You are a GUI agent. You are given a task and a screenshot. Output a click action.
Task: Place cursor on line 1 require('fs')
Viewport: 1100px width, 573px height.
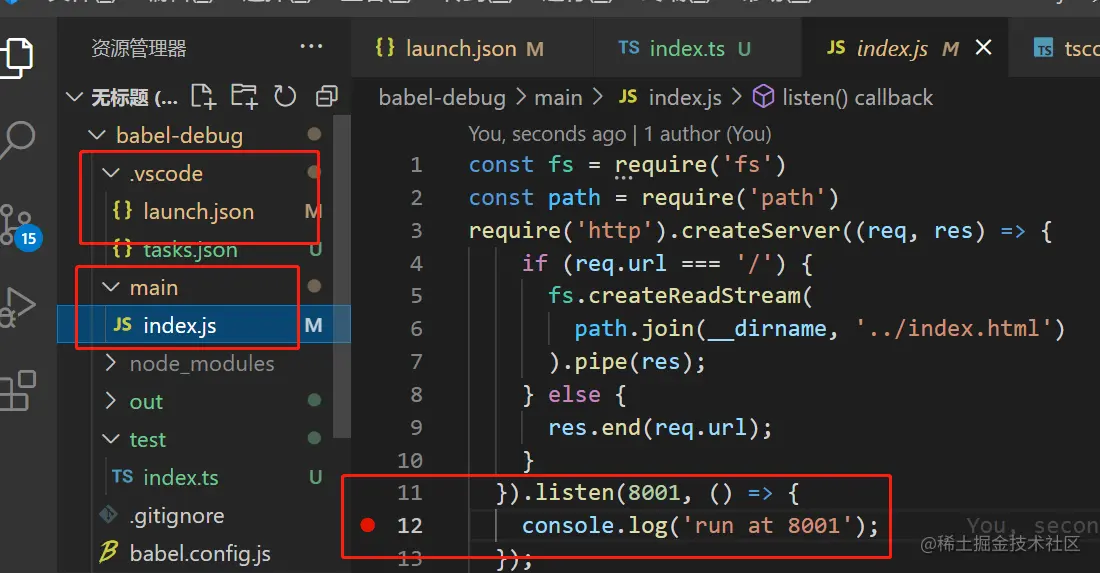click(700, 165)
